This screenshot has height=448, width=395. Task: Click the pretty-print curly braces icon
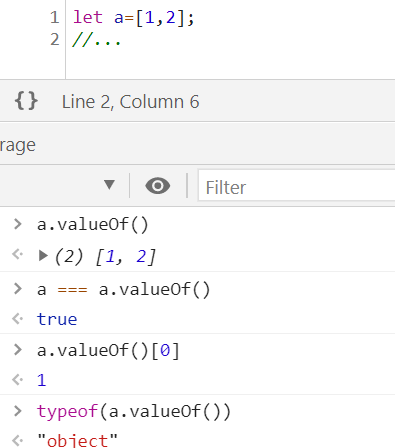pos(26,101)
